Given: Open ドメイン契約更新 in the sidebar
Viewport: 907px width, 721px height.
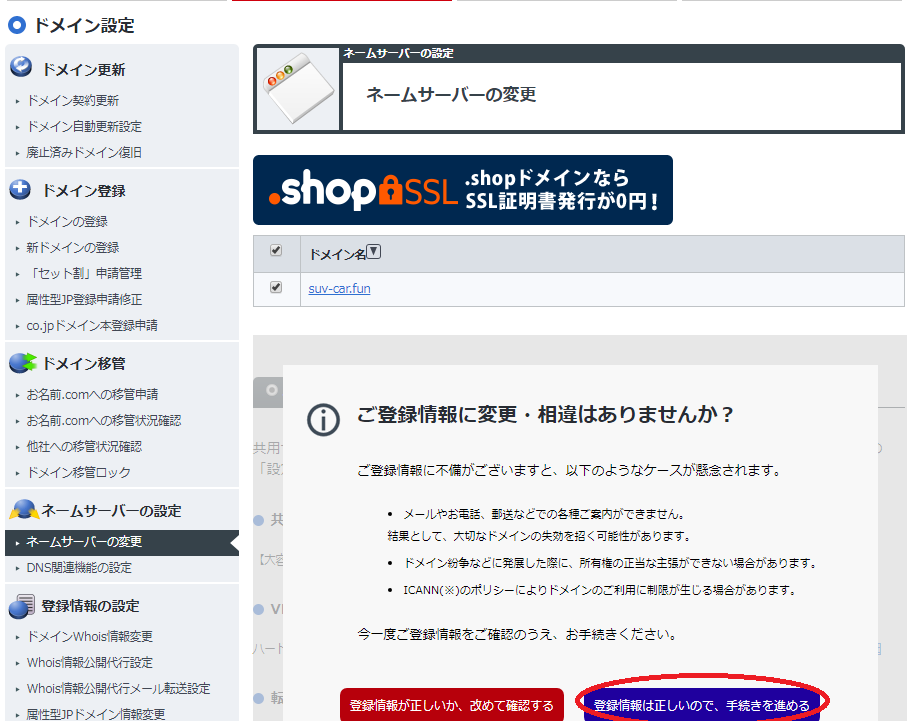Looking at the screenshot, I should click(72, 101).
